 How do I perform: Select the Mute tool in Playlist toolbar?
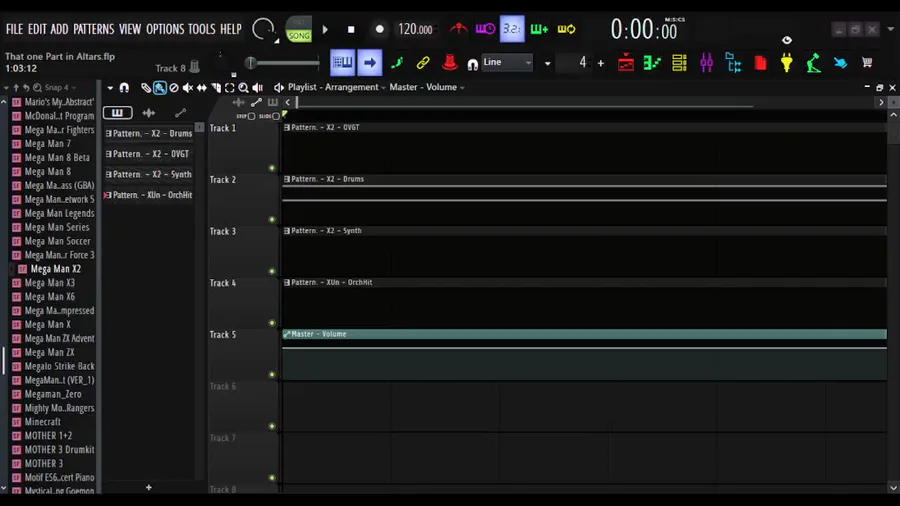click(188, 88)
